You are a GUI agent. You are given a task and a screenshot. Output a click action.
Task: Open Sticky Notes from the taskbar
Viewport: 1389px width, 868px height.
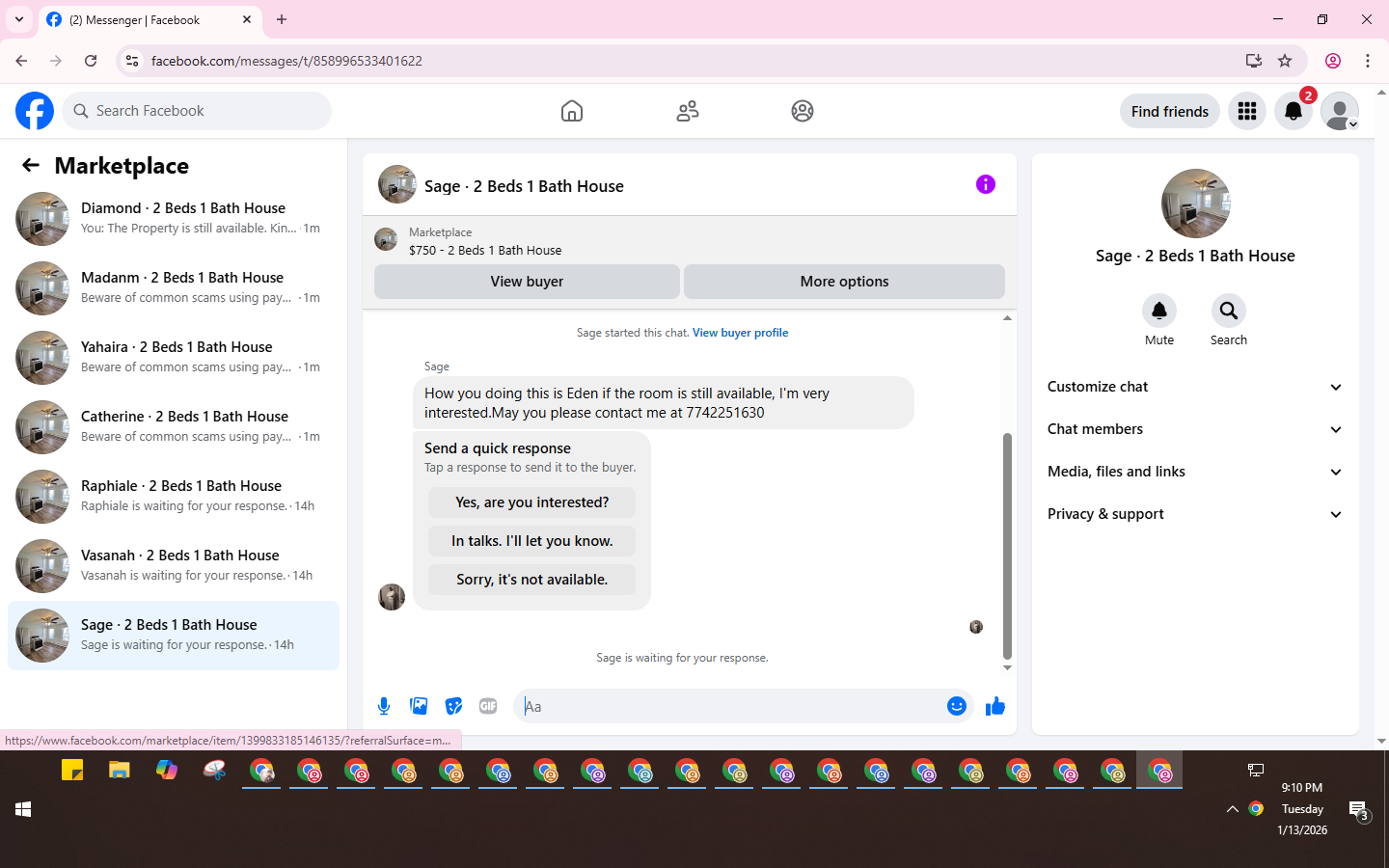pyautogui.click(x=72, y=771)
